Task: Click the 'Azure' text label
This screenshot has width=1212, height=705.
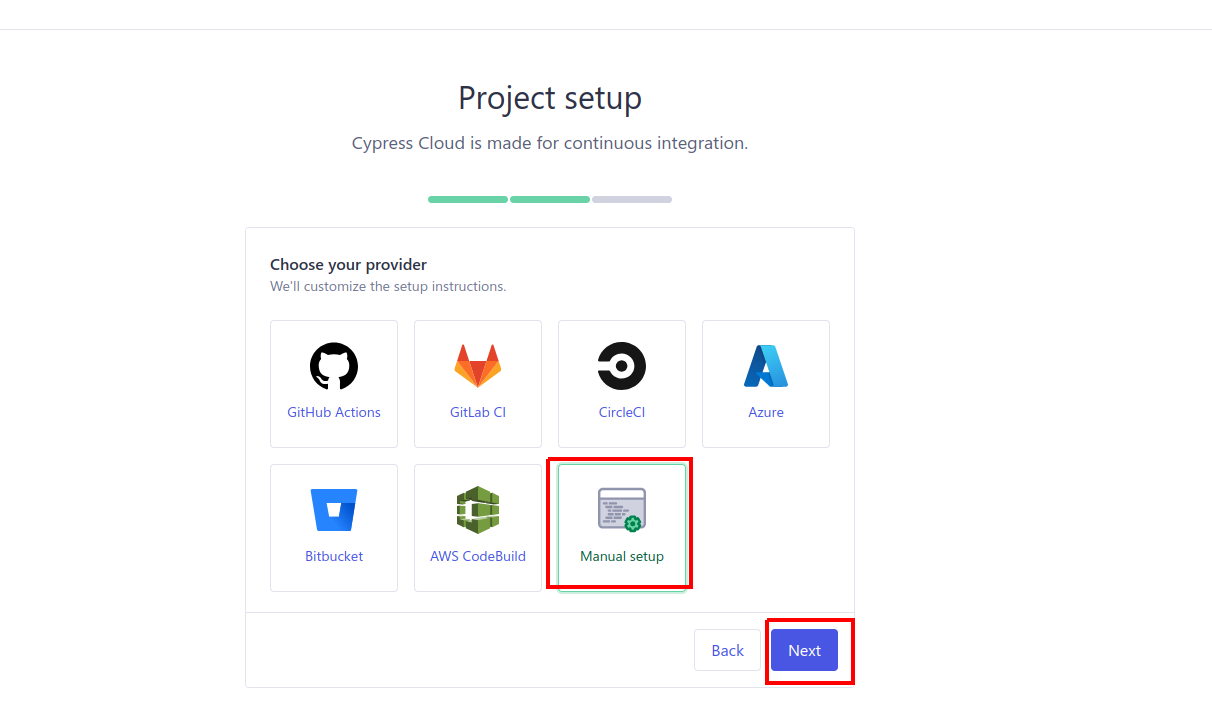Action: pos(766,412)
